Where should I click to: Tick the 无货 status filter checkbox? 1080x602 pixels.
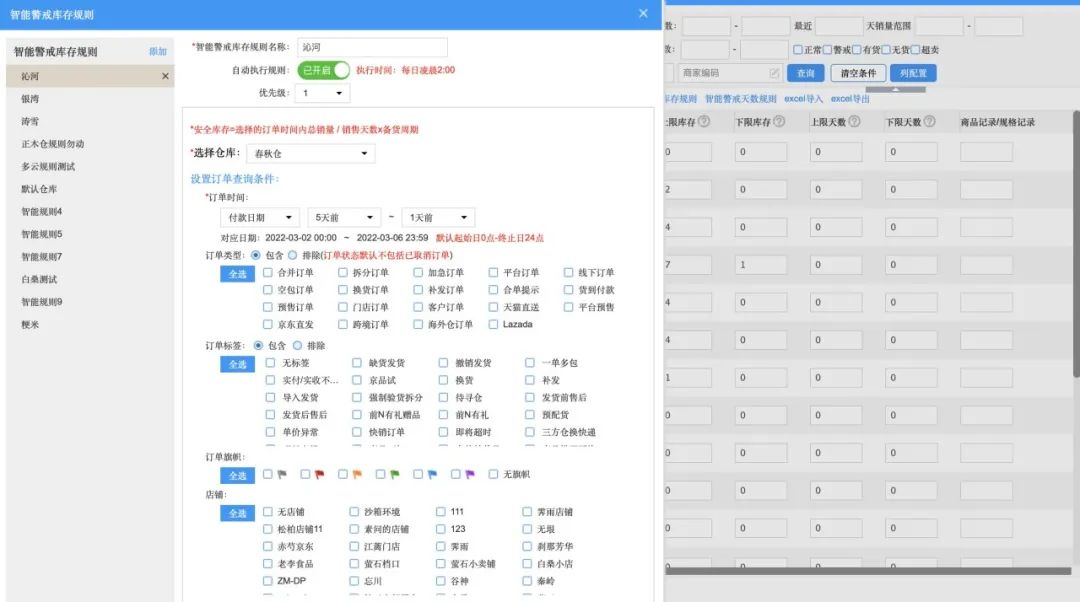point(886,50)
